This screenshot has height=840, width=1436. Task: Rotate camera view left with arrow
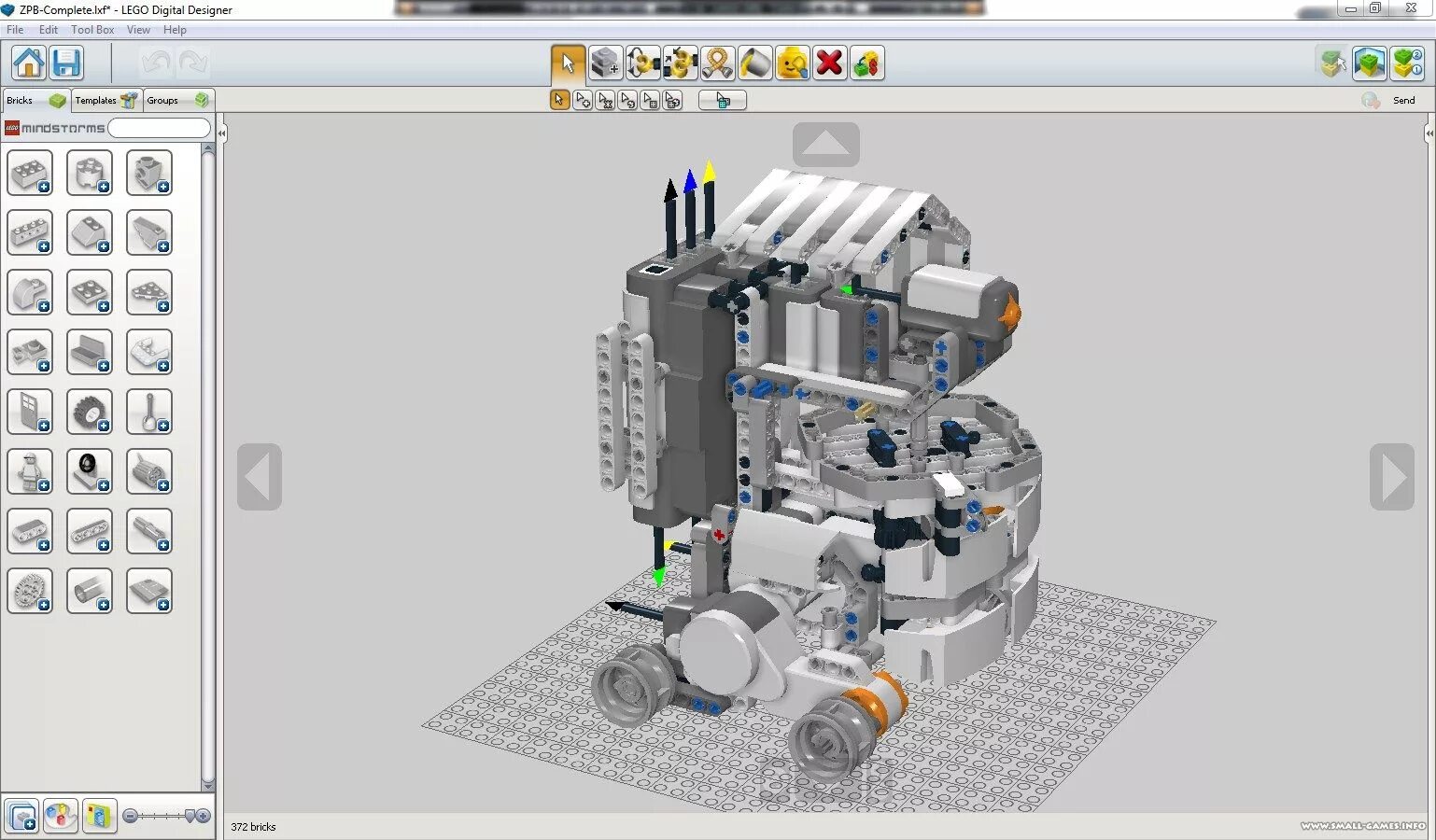[260, 476]
